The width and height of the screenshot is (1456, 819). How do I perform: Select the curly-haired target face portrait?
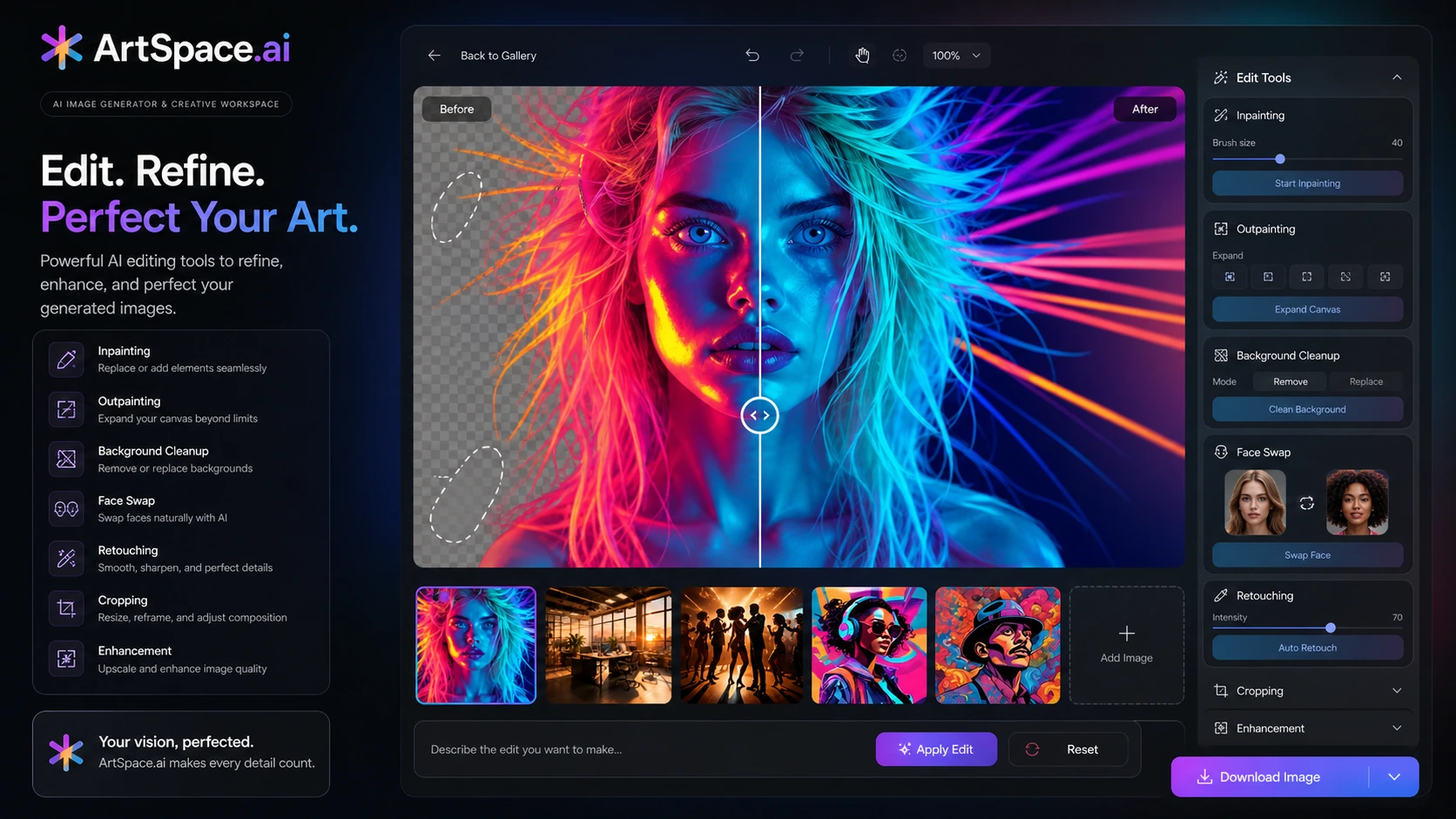pos(1357,502)
